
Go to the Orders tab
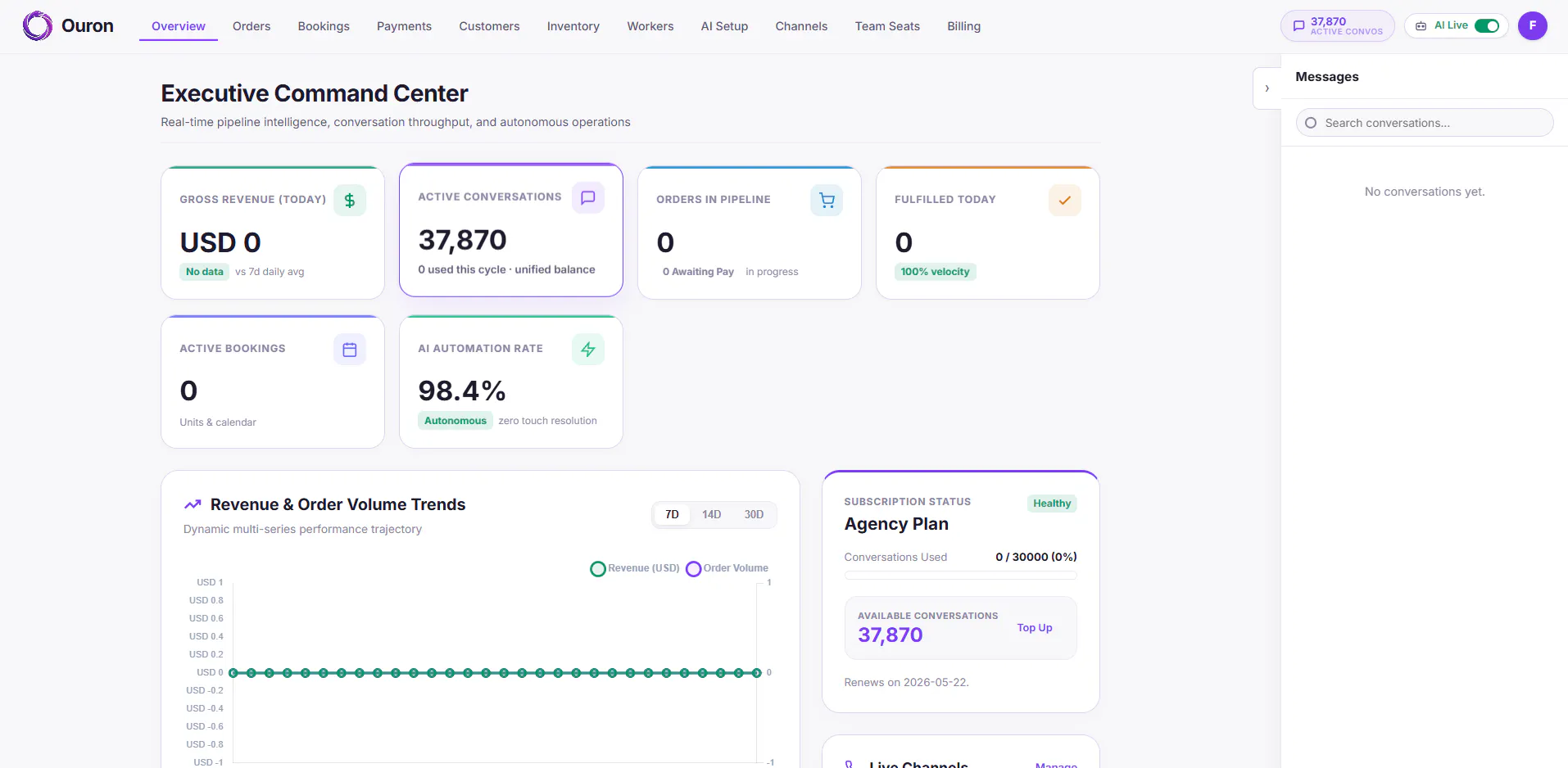point(252,26)
